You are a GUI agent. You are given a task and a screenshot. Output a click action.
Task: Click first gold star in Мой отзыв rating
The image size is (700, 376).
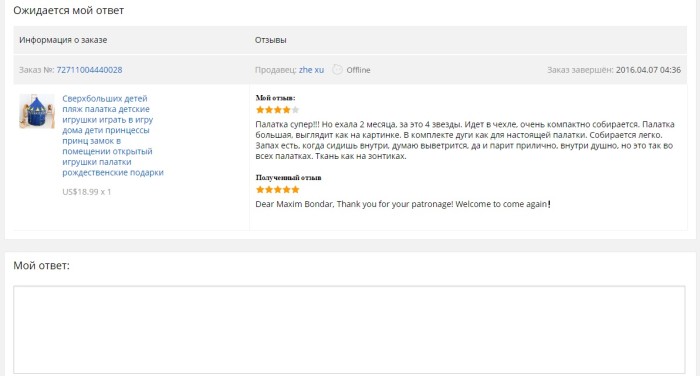pyautogui.click(x=260, y=110)
